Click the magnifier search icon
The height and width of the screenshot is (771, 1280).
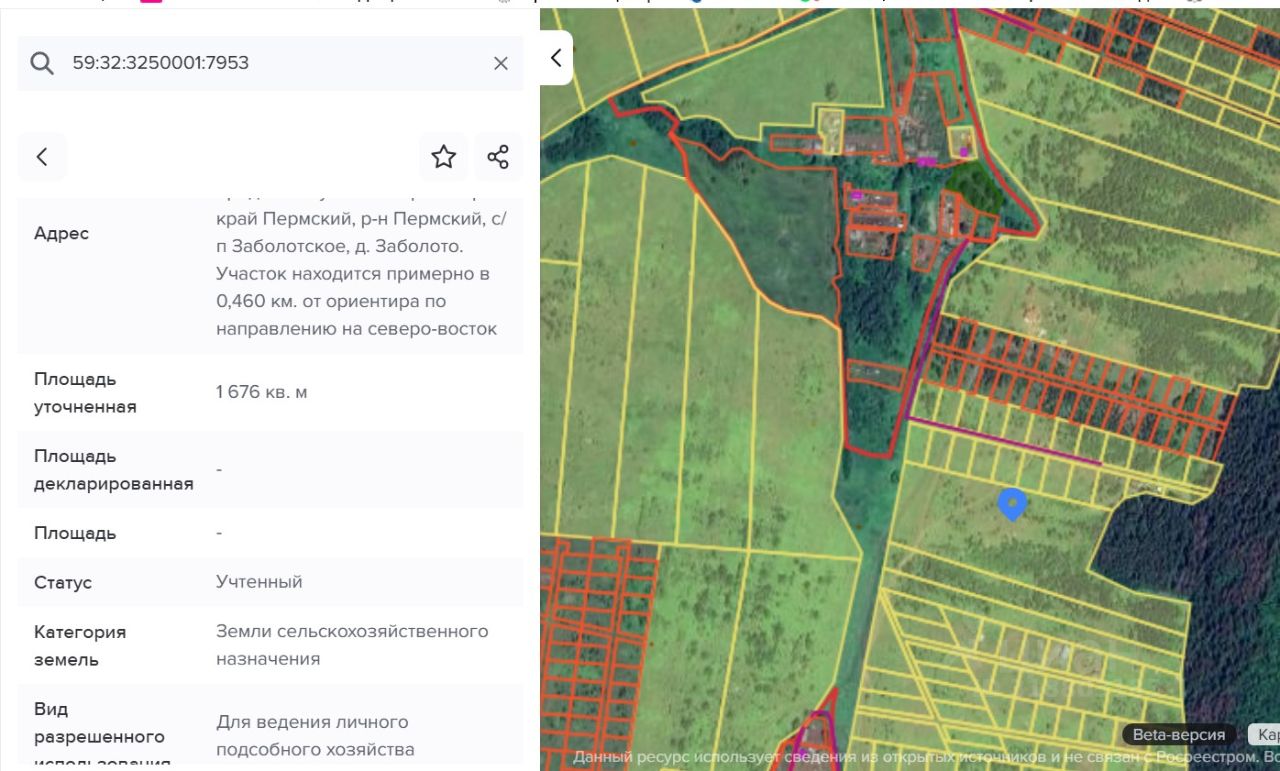[42, 63]
